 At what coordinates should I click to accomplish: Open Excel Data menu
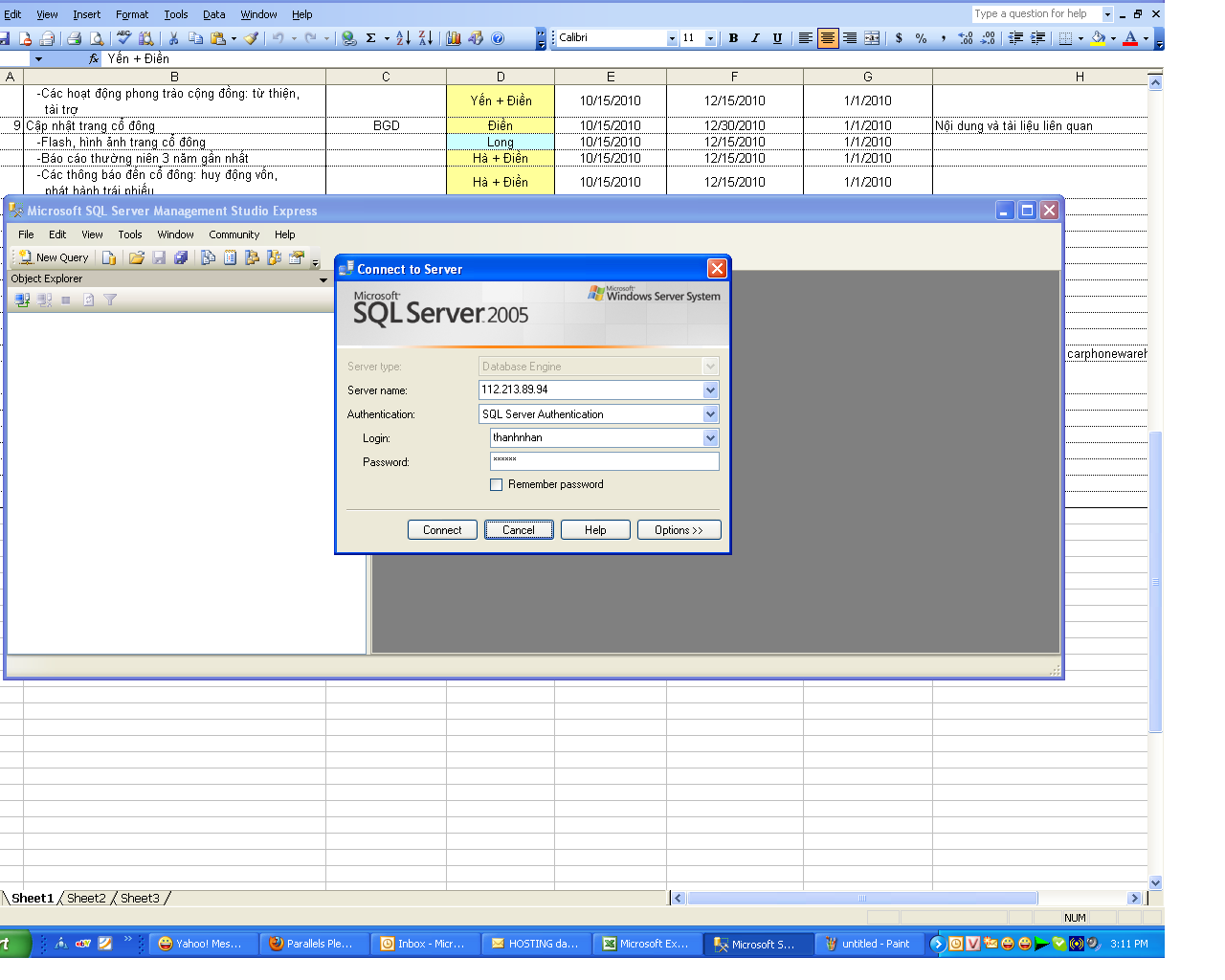click(x=214, y=14)
